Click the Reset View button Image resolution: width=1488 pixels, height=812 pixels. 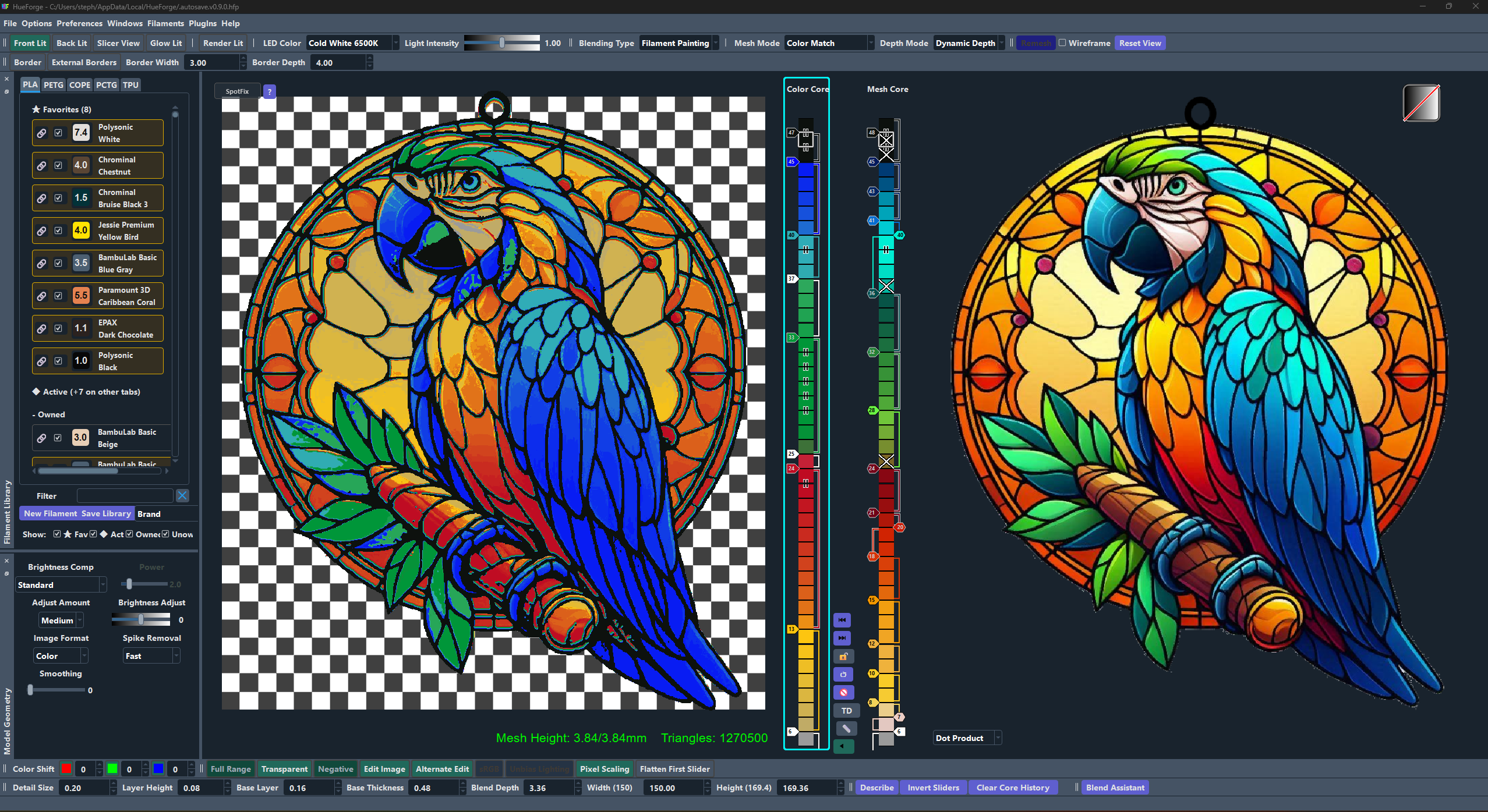1139,42
